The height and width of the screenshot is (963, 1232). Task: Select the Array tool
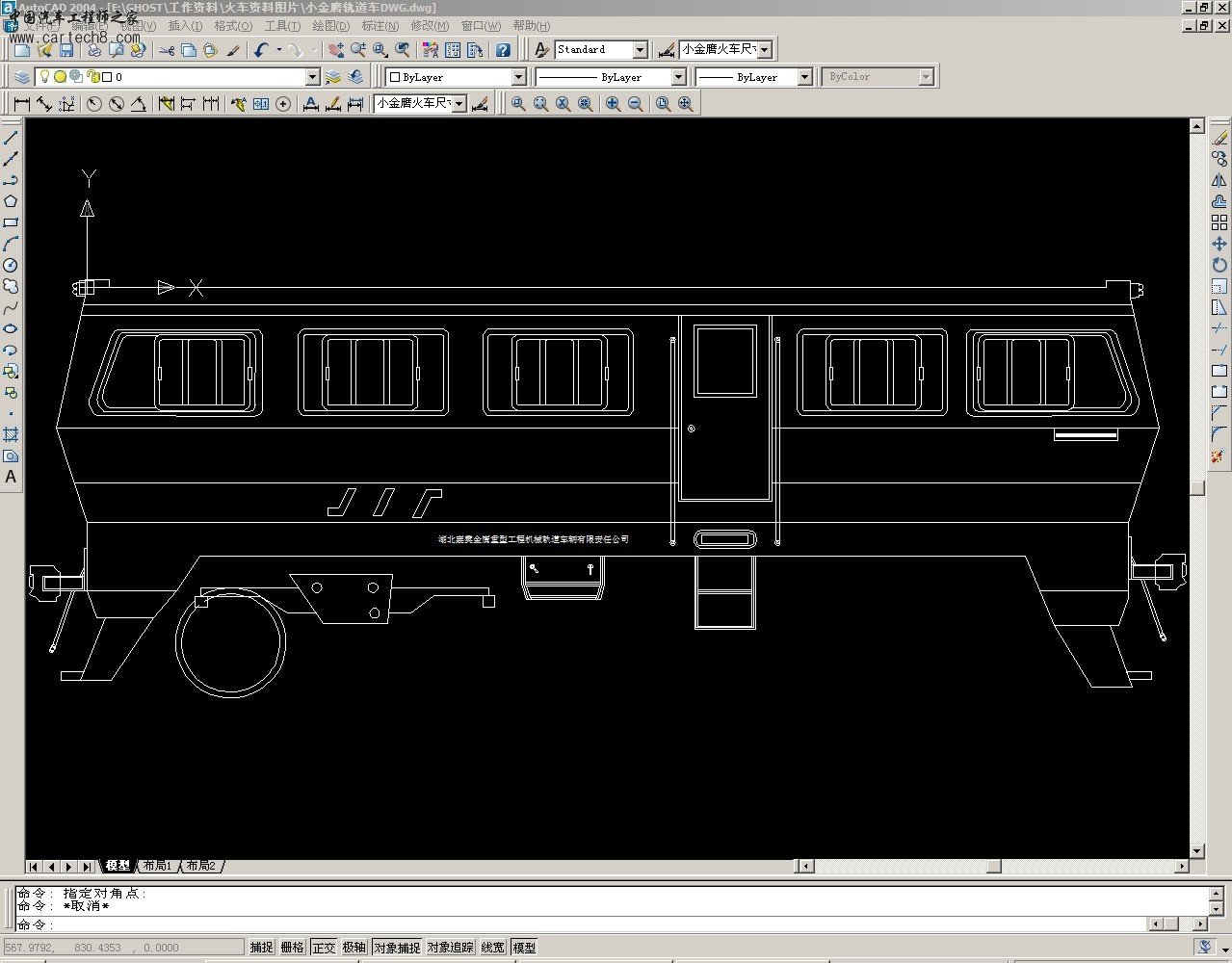[x=1219, y=222]
